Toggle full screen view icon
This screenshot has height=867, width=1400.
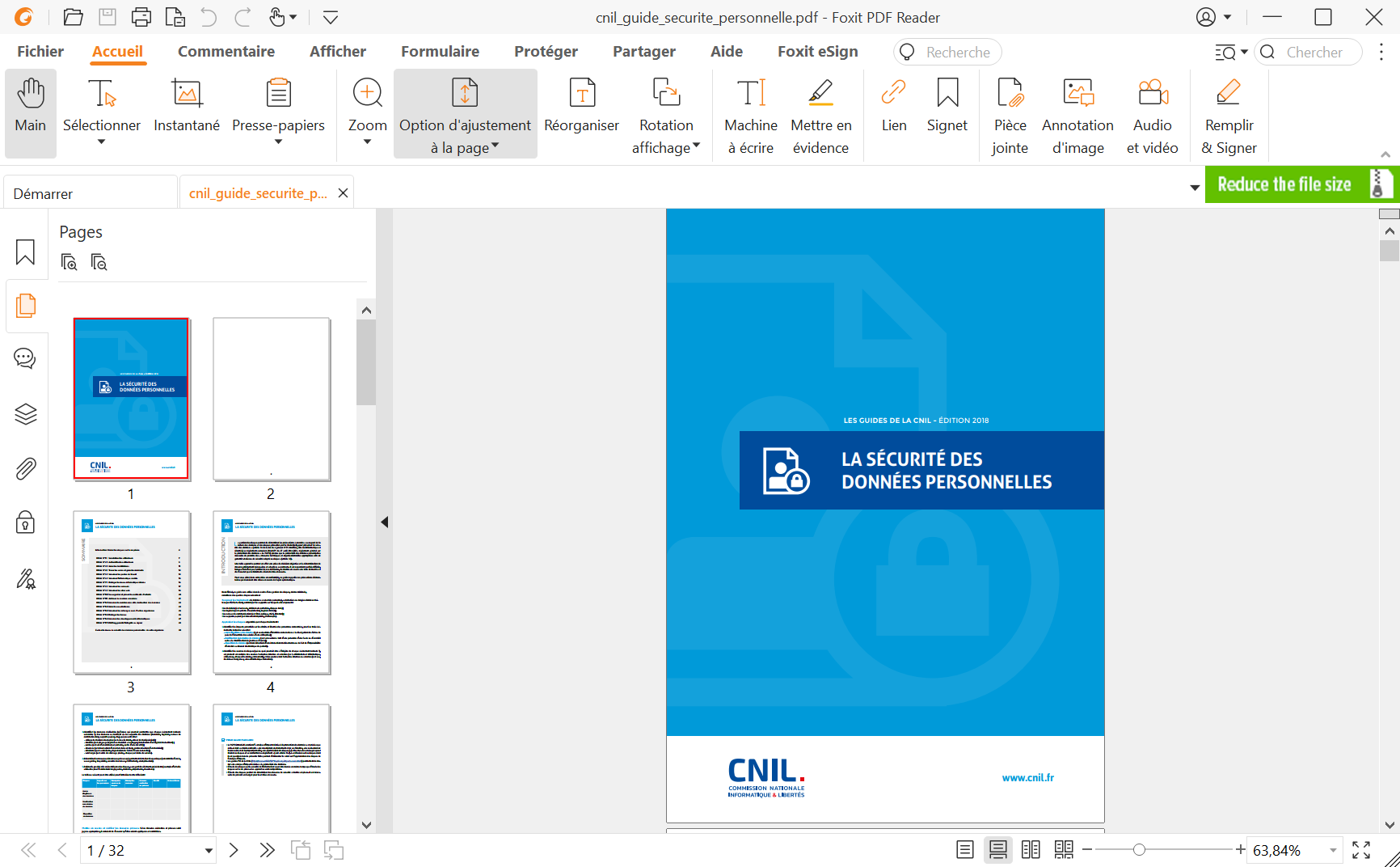point(1361,850)
